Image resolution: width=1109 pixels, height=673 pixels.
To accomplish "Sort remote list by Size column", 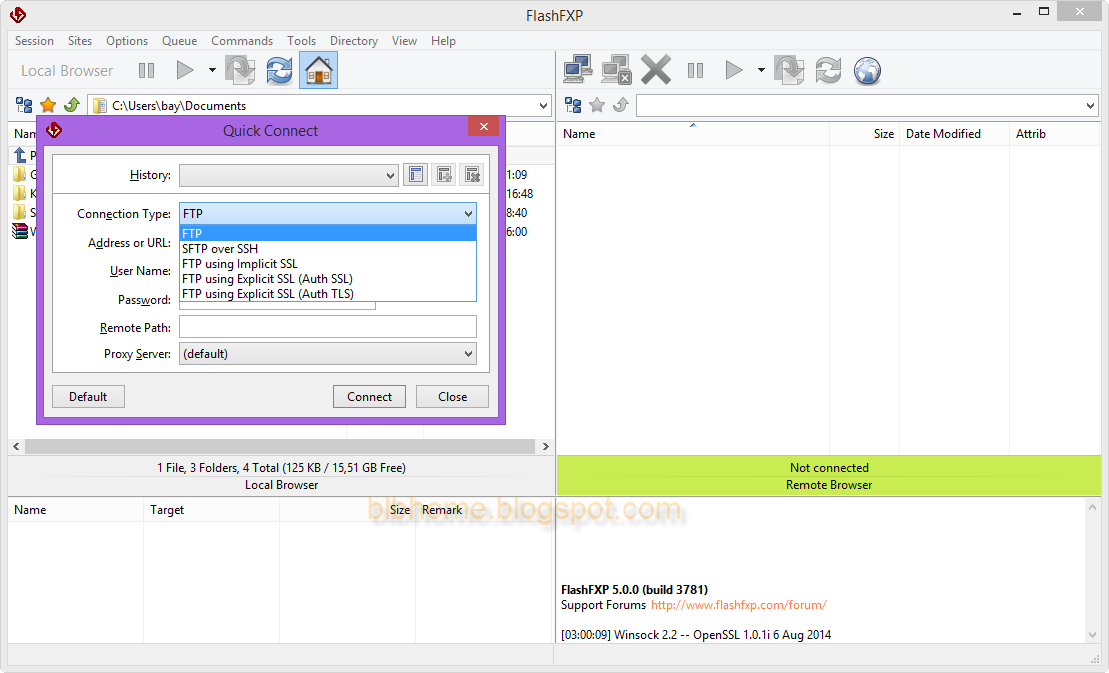I will click(864, 134).
